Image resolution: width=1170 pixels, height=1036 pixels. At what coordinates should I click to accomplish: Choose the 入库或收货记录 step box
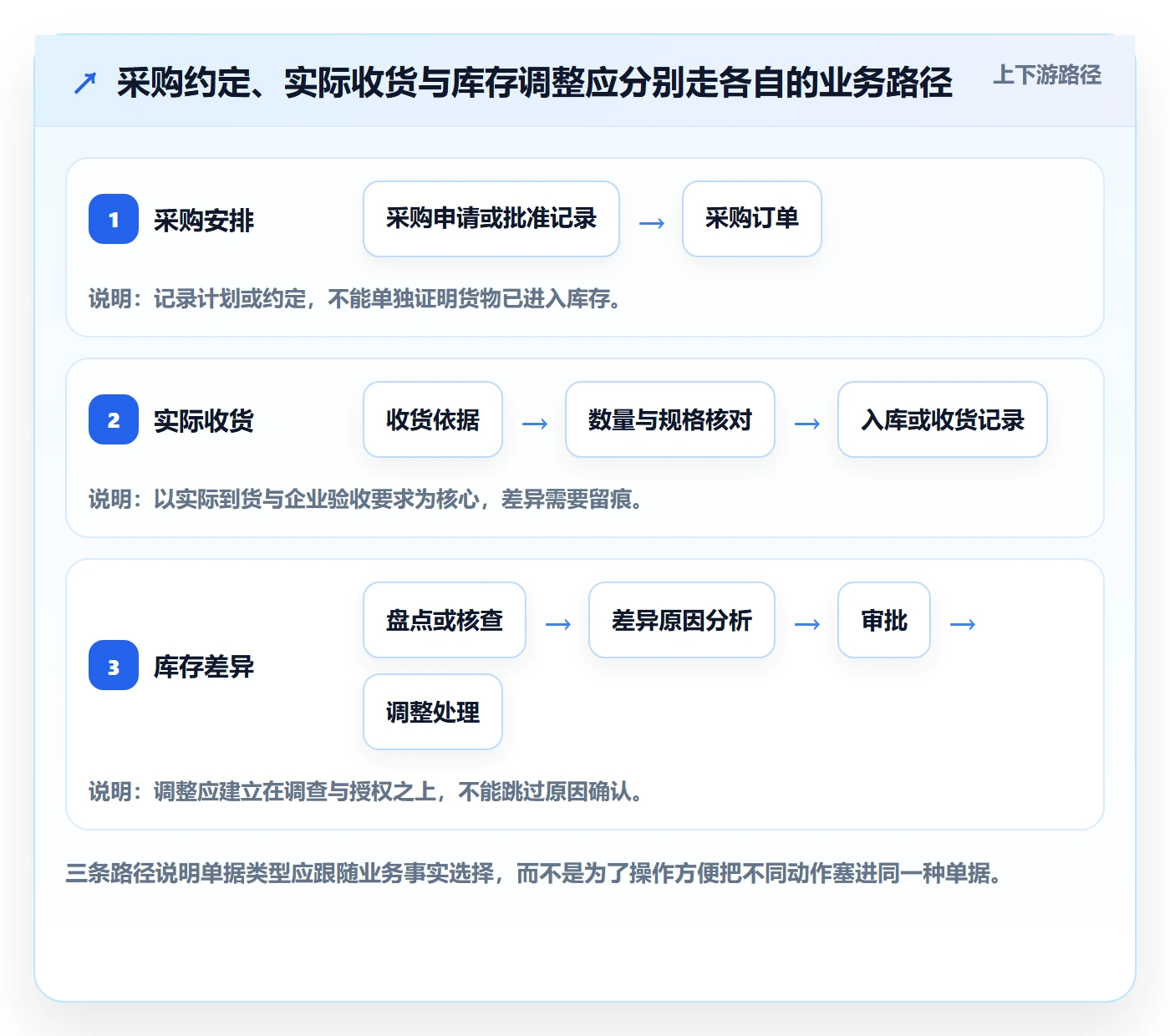pos(943,419)
